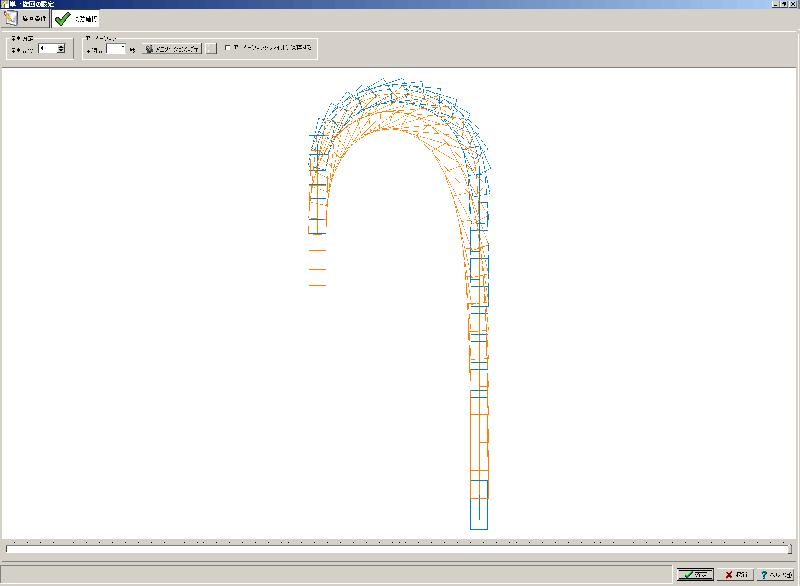The image size is (800, 586).
Task: Click the slider thumb on the bottom track
Action: [x=790, y=549]
